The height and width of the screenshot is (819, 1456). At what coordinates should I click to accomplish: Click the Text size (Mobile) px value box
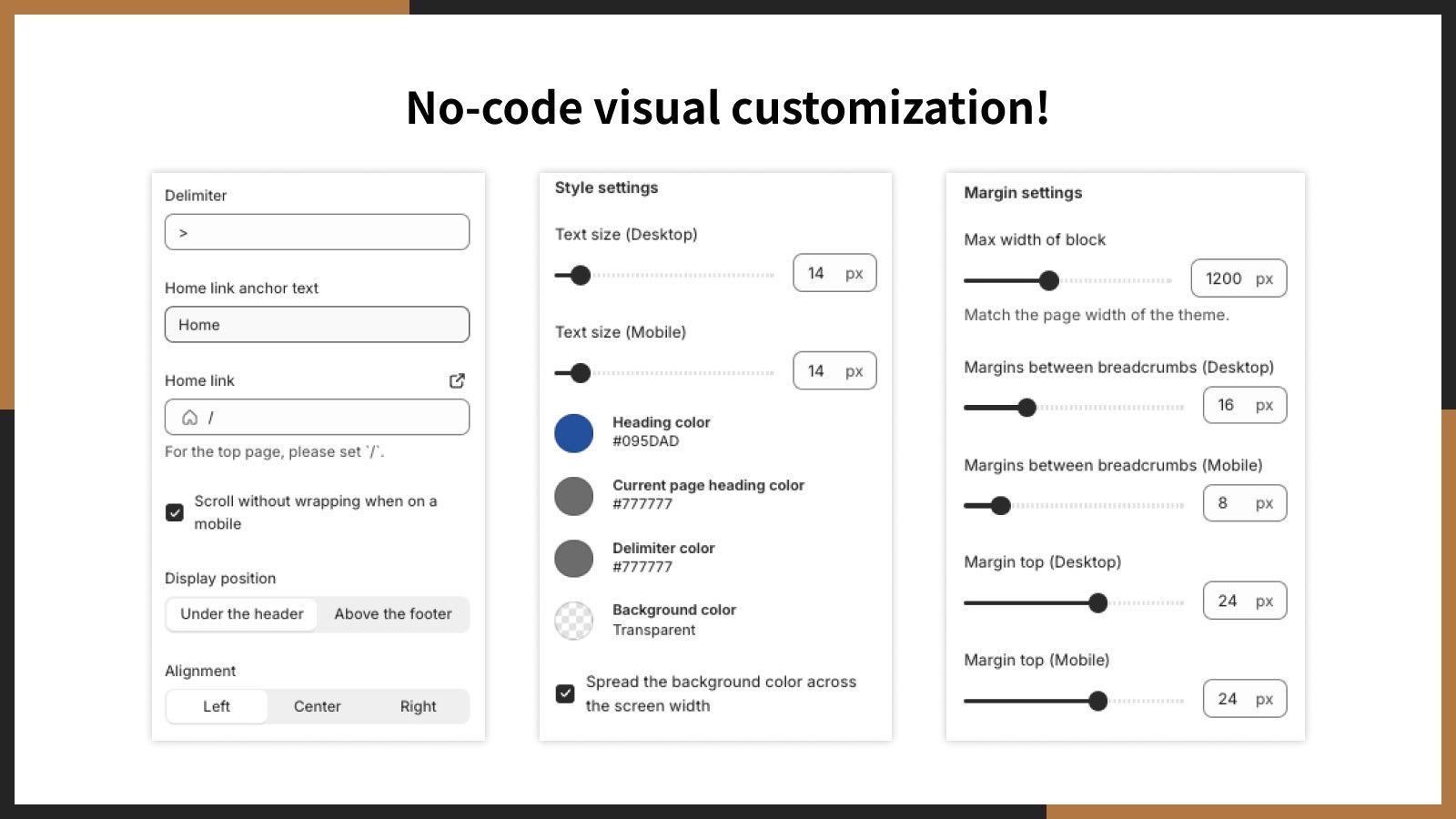[x=834, y=371]
